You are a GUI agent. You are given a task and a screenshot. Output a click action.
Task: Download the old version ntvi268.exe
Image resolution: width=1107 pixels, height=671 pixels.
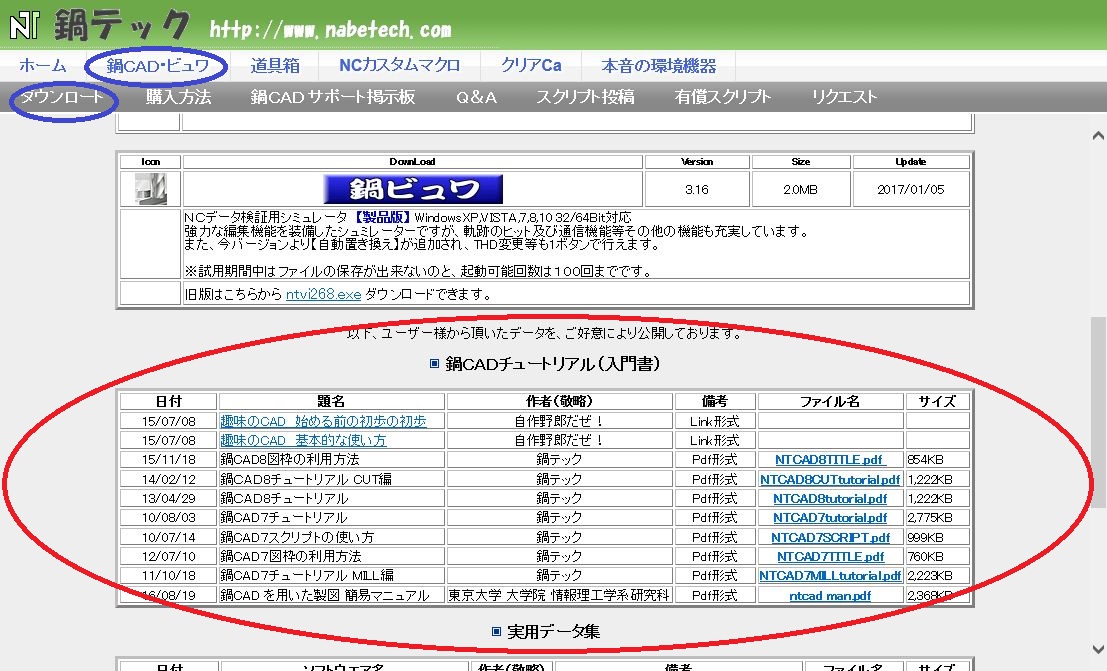(323, 294)
